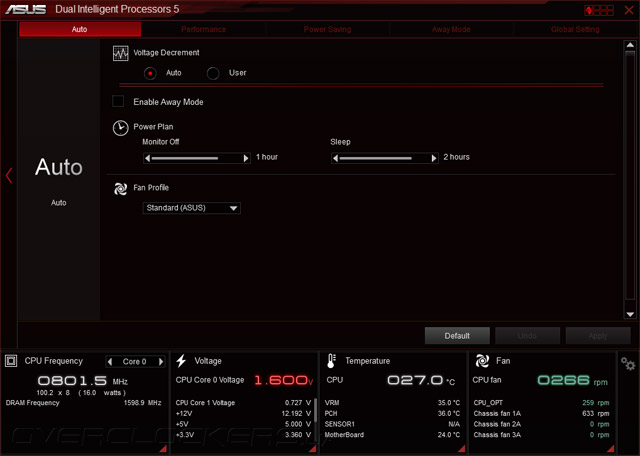Switch to next CPU core
640x456 pixels.
point(161,361)
